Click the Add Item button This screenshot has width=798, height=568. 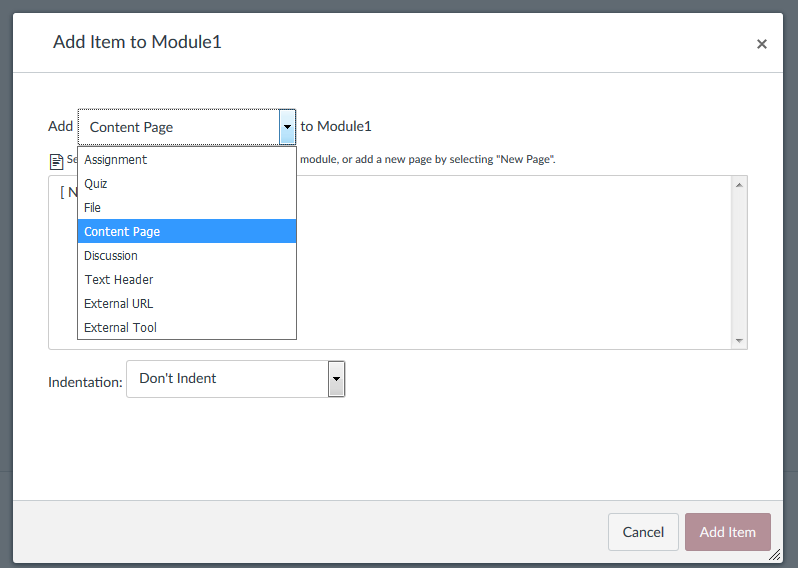tap(727, 532)
